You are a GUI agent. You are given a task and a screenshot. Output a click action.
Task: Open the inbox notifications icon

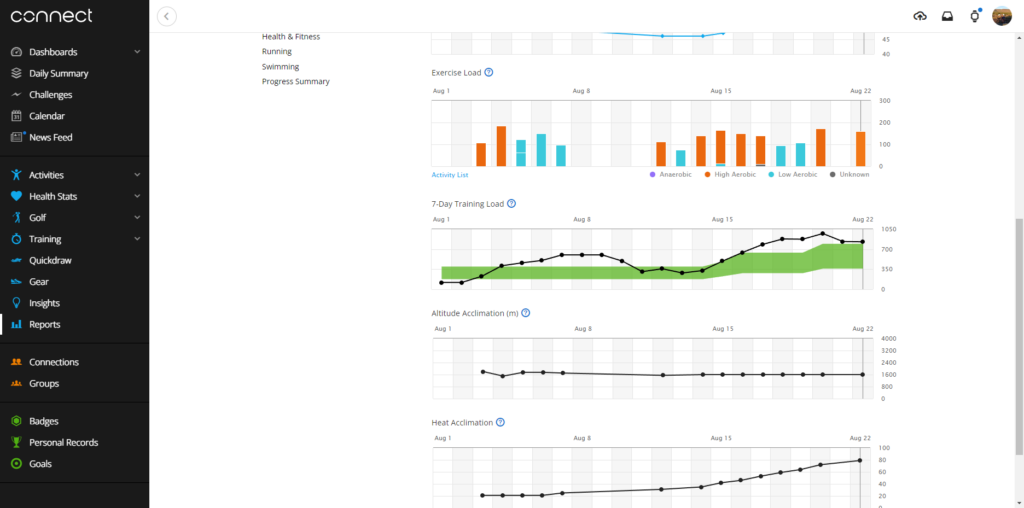[x=947, y=16]
